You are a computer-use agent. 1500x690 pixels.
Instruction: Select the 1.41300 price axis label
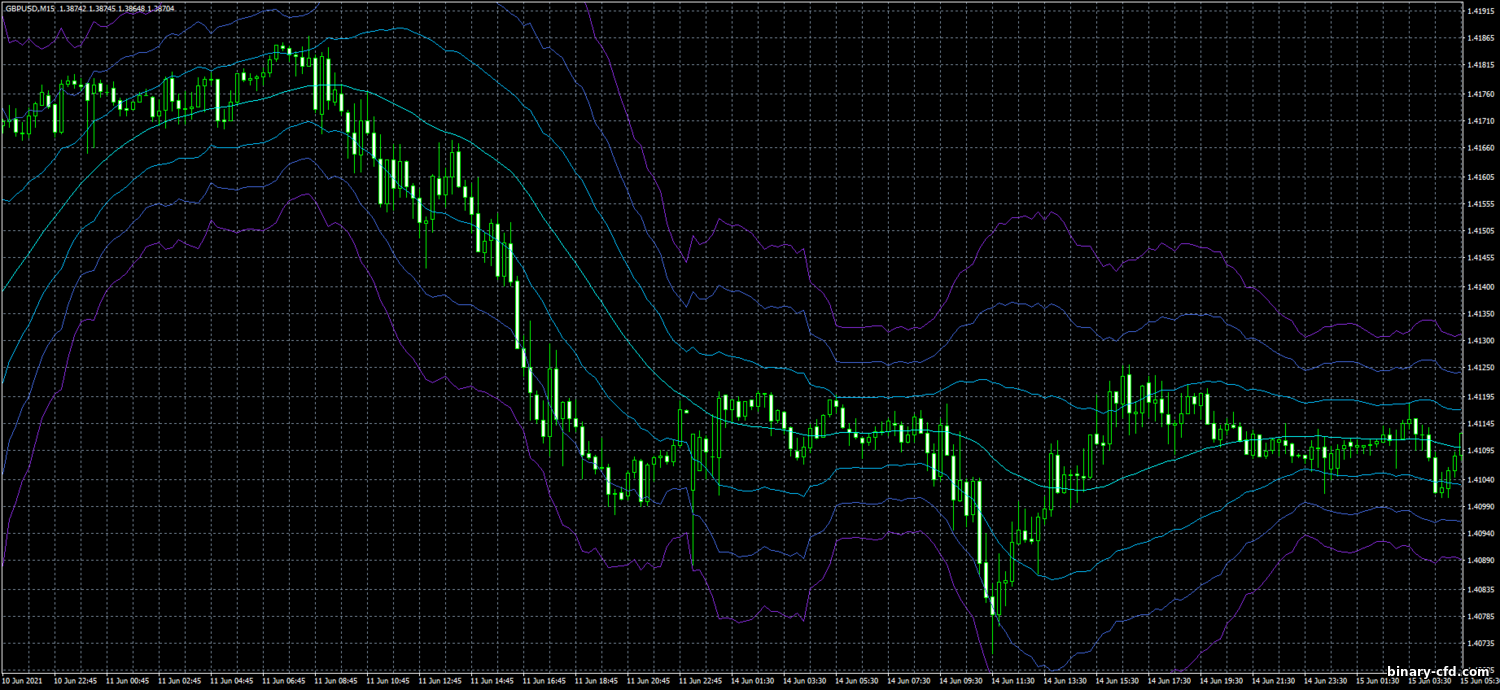point(1481,341)
